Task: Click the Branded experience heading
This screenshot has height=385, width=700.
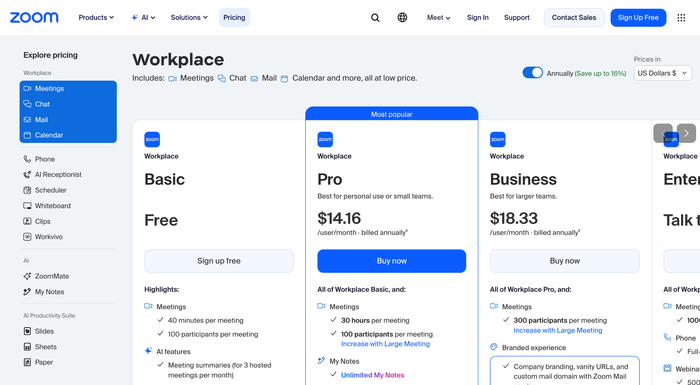Action: (x=533, y=347)
